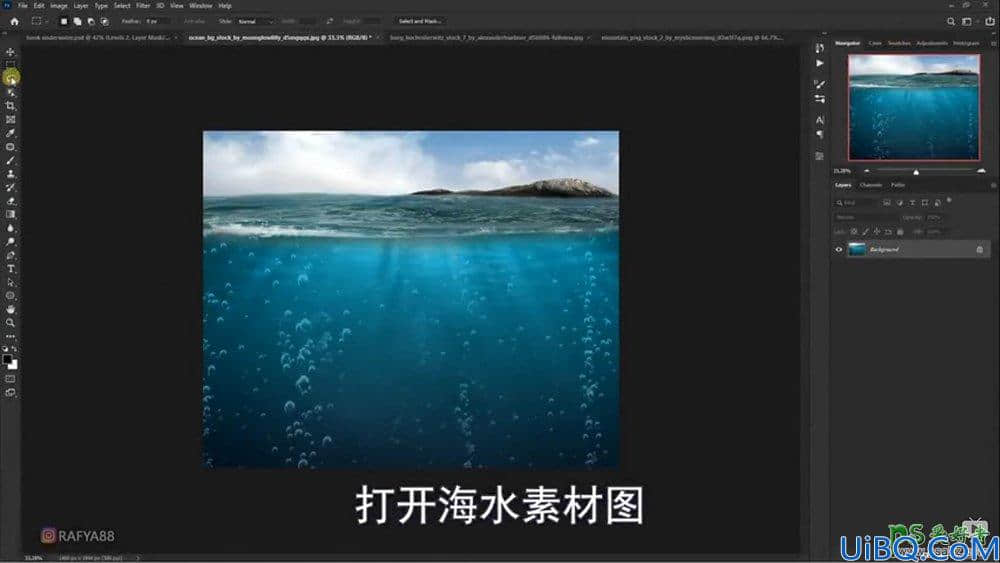
Task: Open the History panel icon in dock
Action: (x=820, y=48)
